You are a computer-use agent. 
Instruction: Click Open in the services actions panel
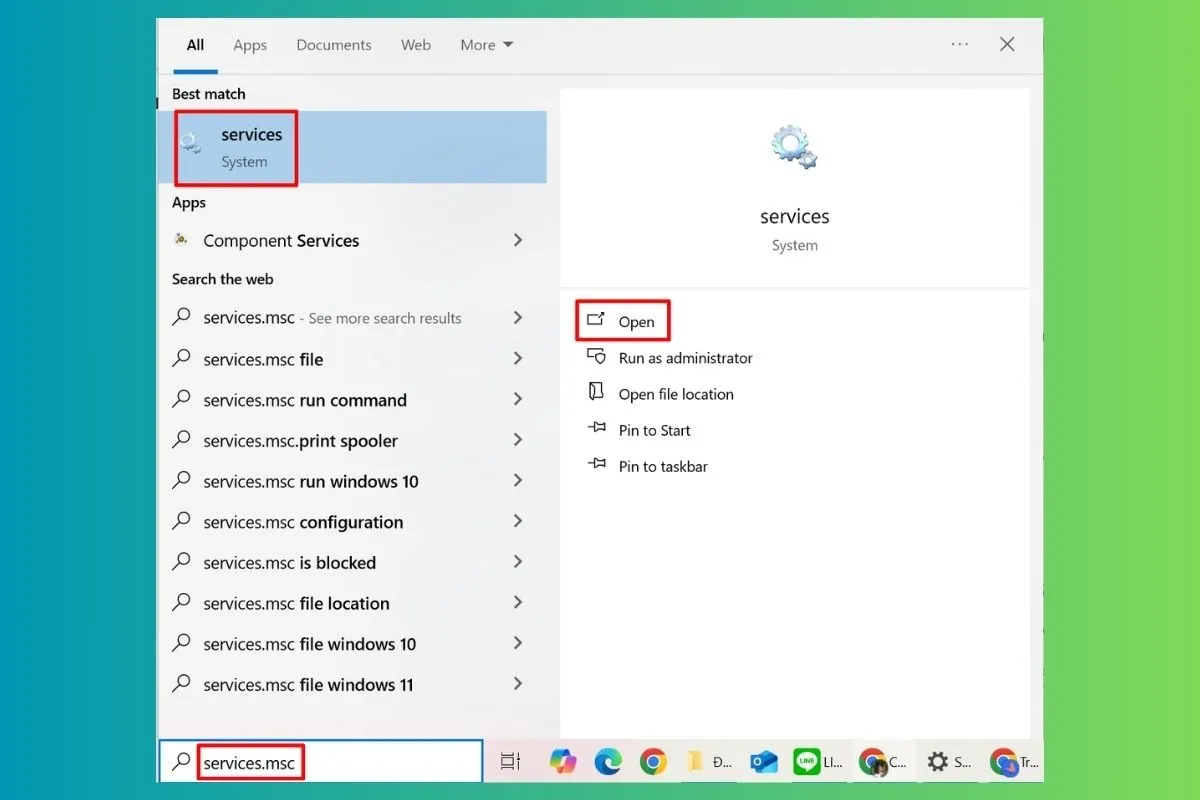636,321
